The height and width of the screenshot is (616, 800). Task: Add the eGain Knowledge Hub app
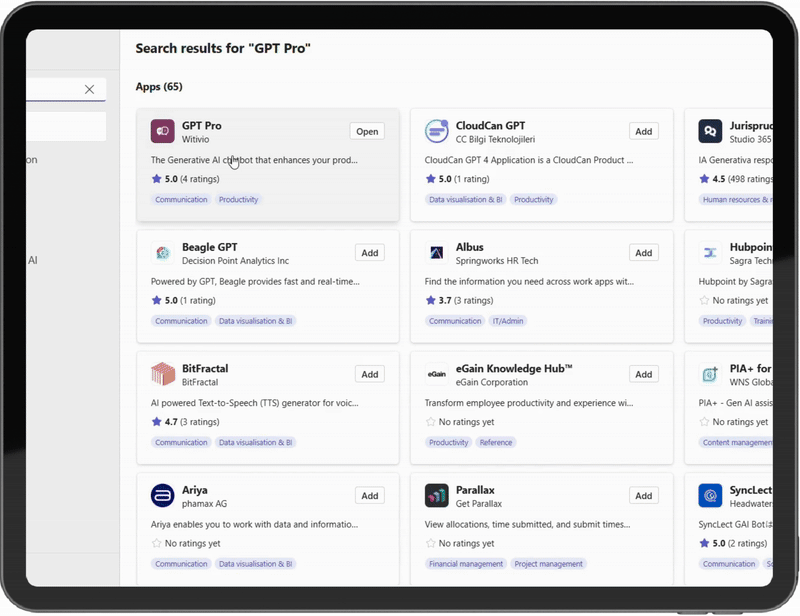644,374
